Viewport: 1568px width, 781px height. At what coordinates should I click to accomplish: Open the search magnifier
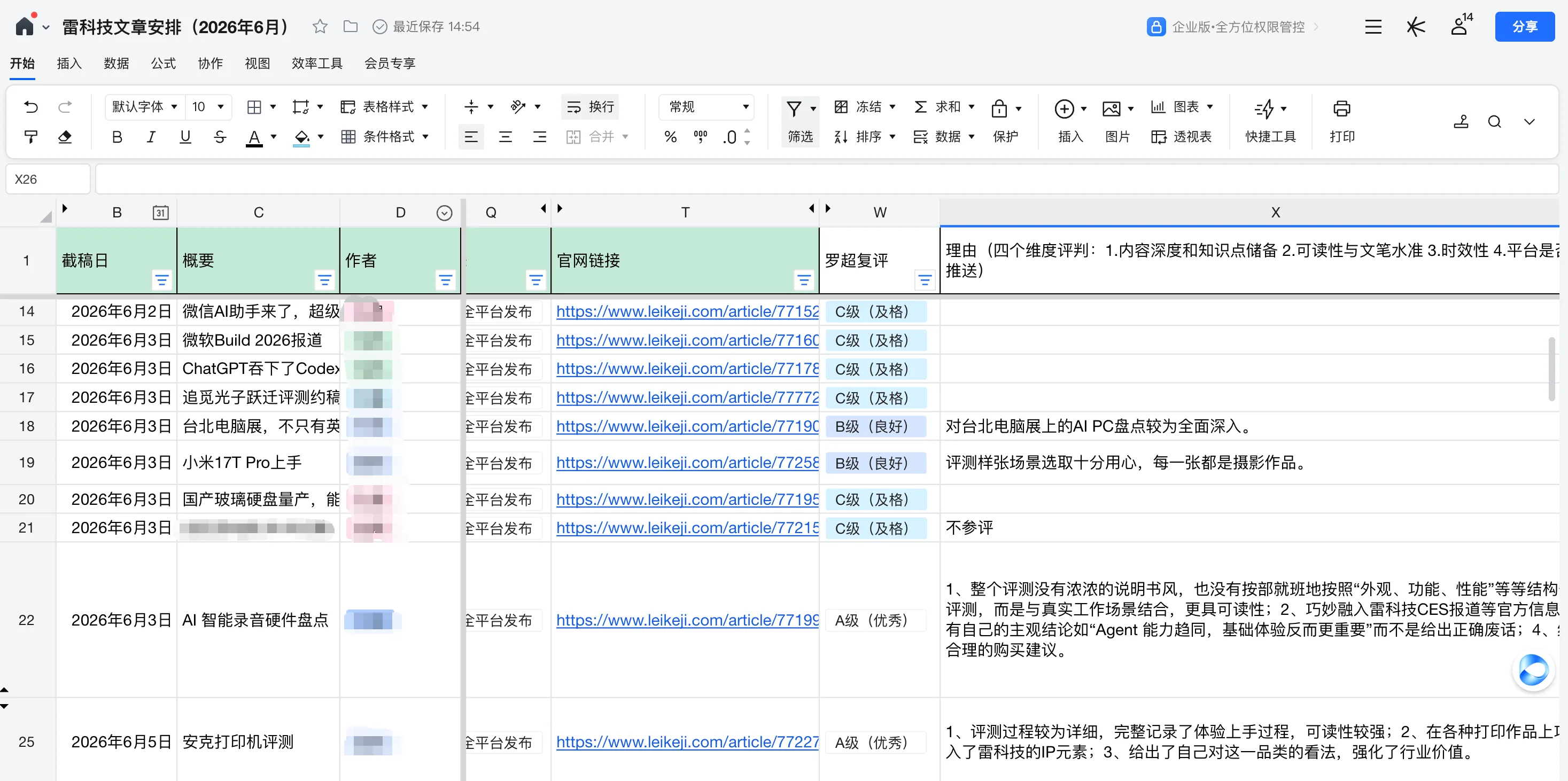(x=1494, y=122)
